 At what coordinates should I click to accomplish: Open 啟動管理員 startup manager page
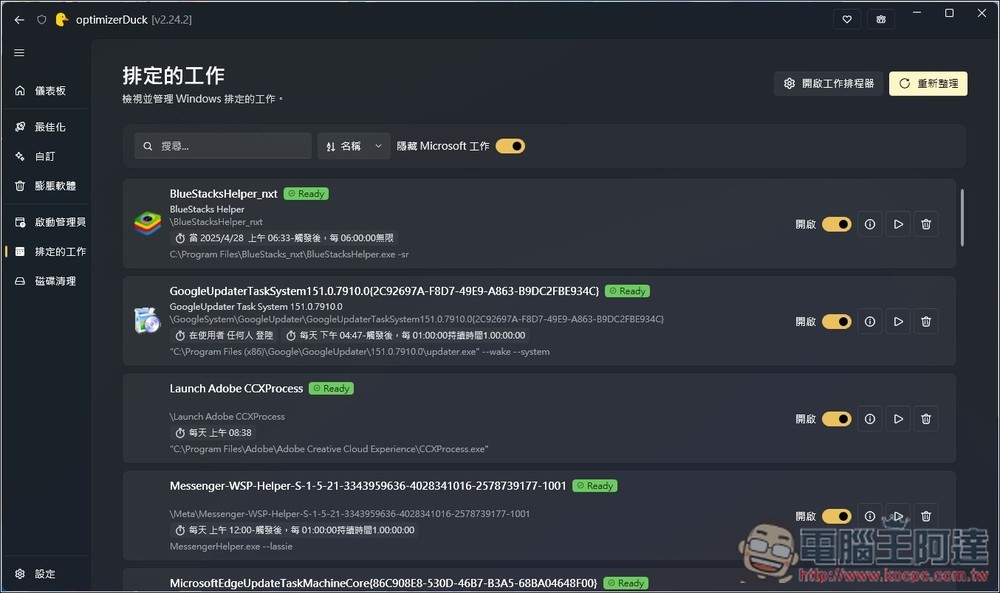point(45,222)
